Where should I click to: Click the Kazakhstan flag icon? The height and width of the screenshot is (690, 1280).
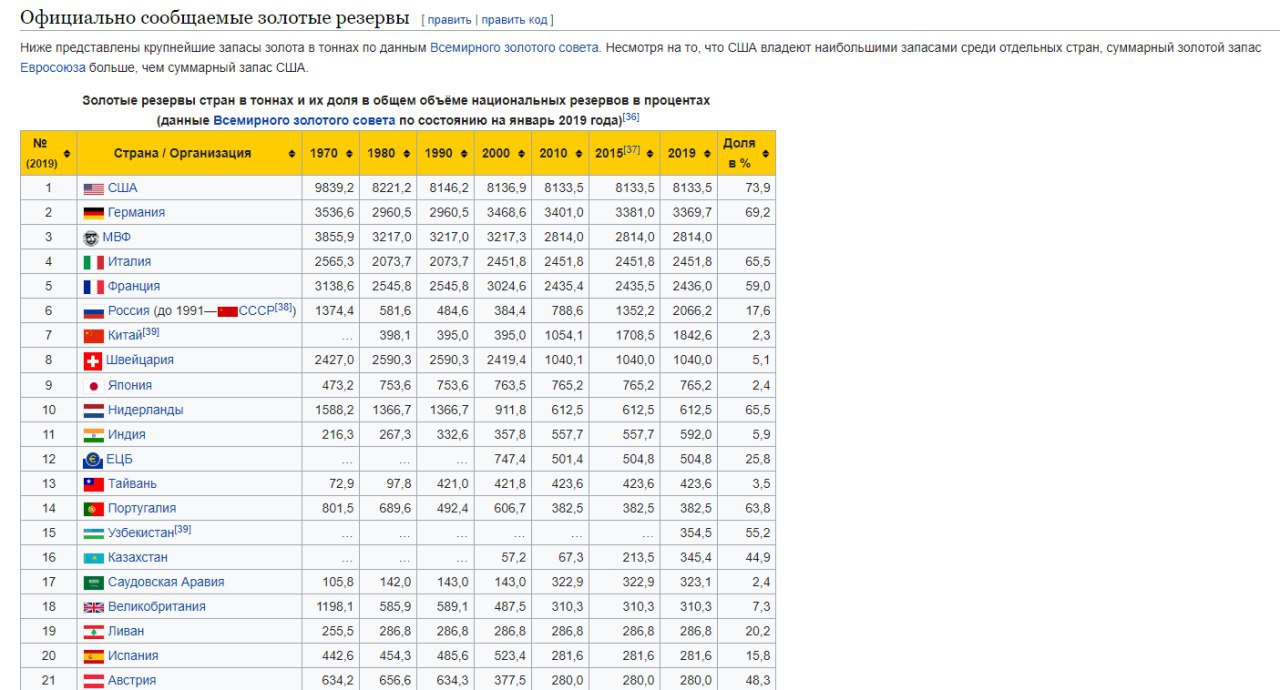[93, 558]
